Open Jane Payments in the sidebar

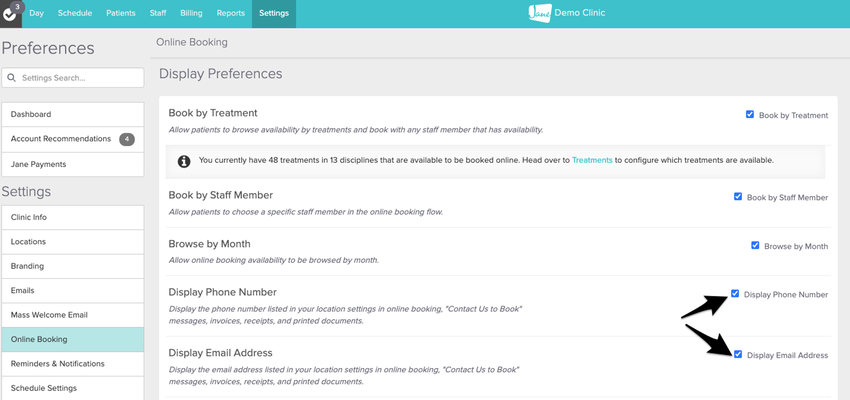click(73, 164)
